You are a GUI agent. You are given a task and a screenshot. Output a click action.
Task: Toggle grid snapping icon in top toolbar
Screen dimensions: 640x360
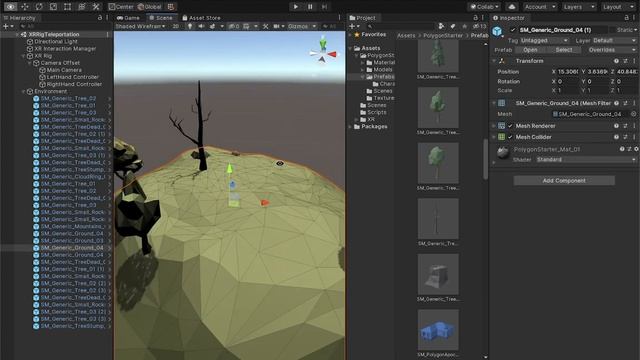(x=171, y=7)
